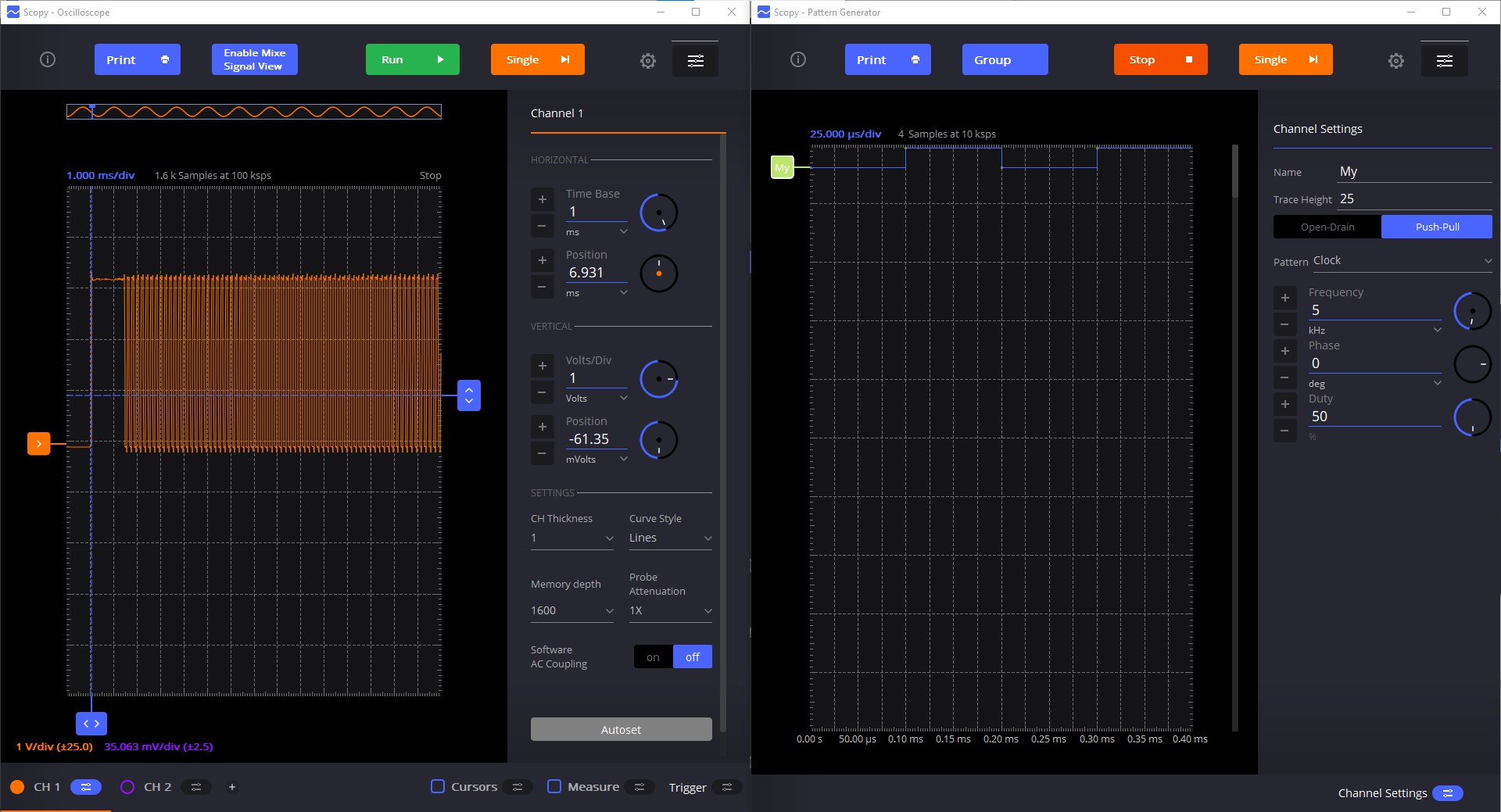Enable the Measure checkbox
Viewport: 1501px width, 812px height.
coord(554,786)
